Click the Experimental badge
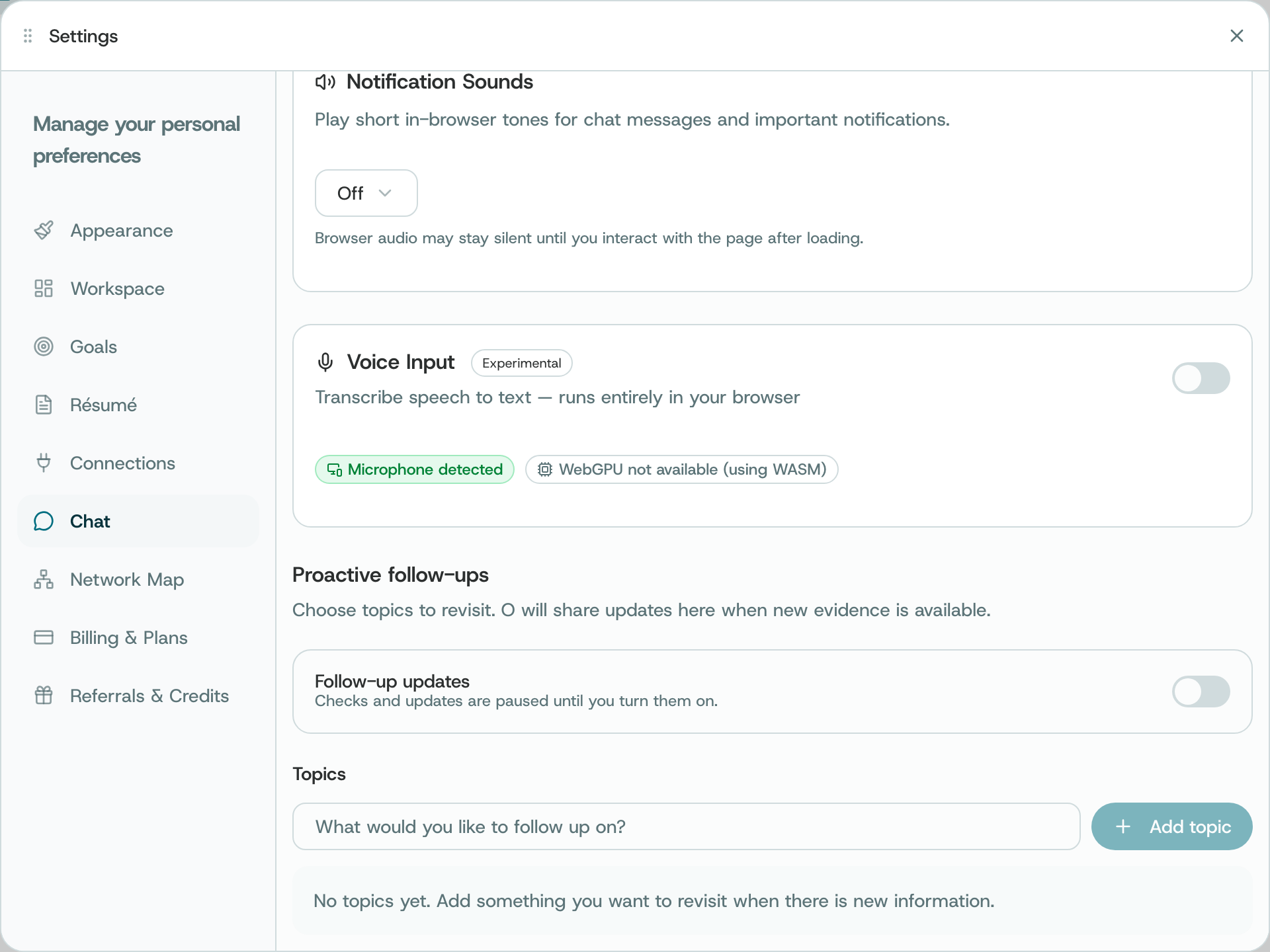Screen dimensions: 1270x952 522,363
